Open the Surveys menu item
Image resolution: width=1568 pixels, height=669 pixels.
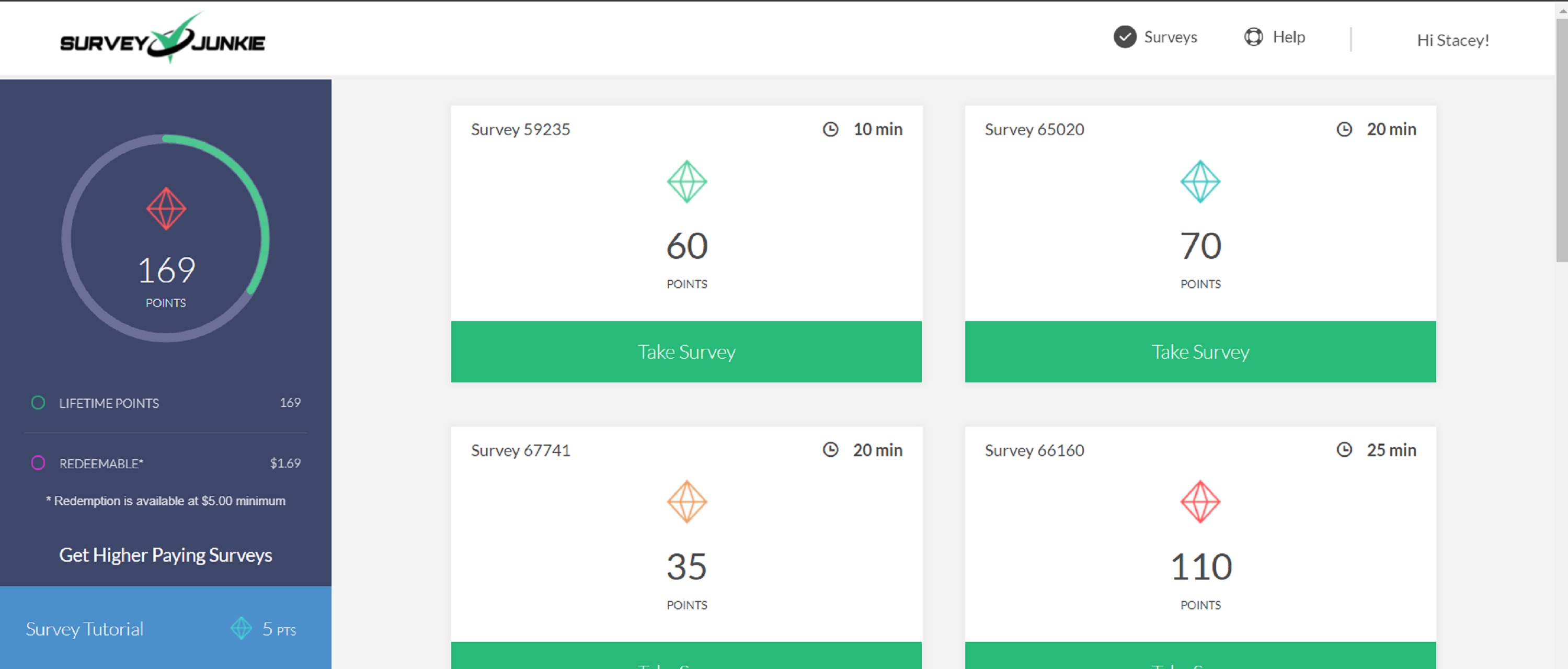[x=1155, y=37]
